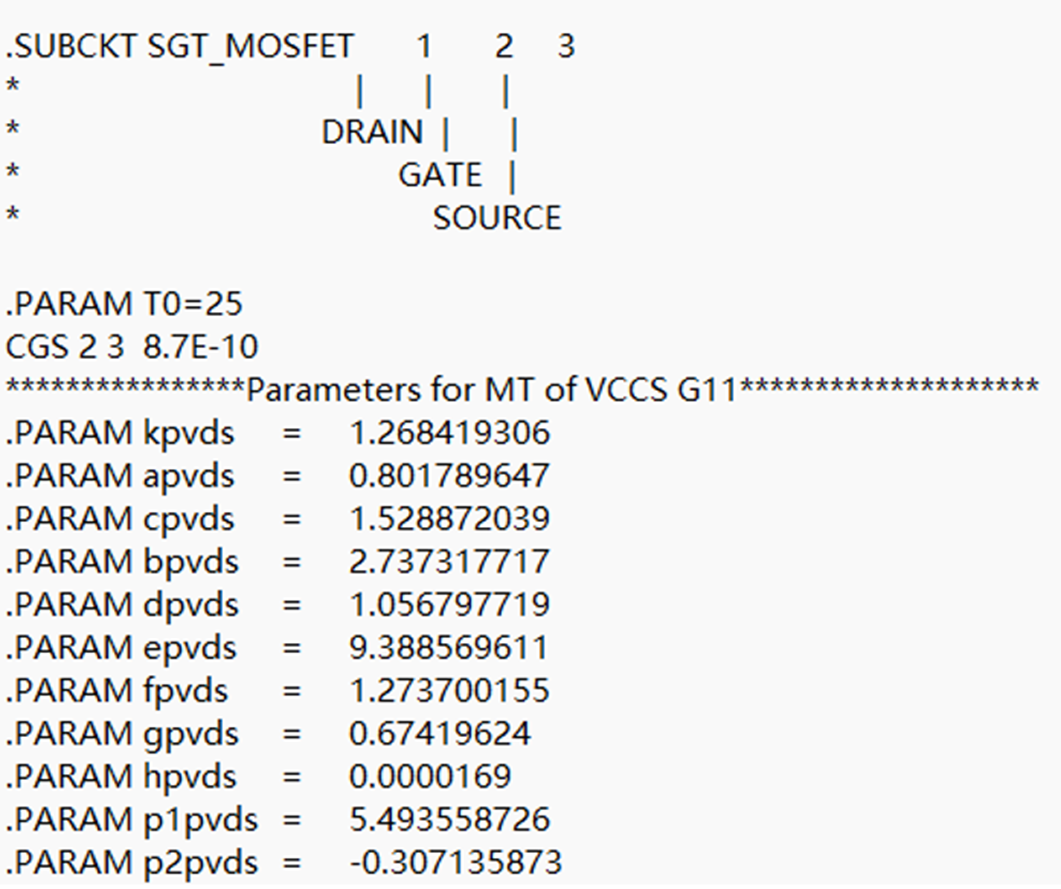
Task: Click the SOURCE pin label
Action: [x=497, y=218]
